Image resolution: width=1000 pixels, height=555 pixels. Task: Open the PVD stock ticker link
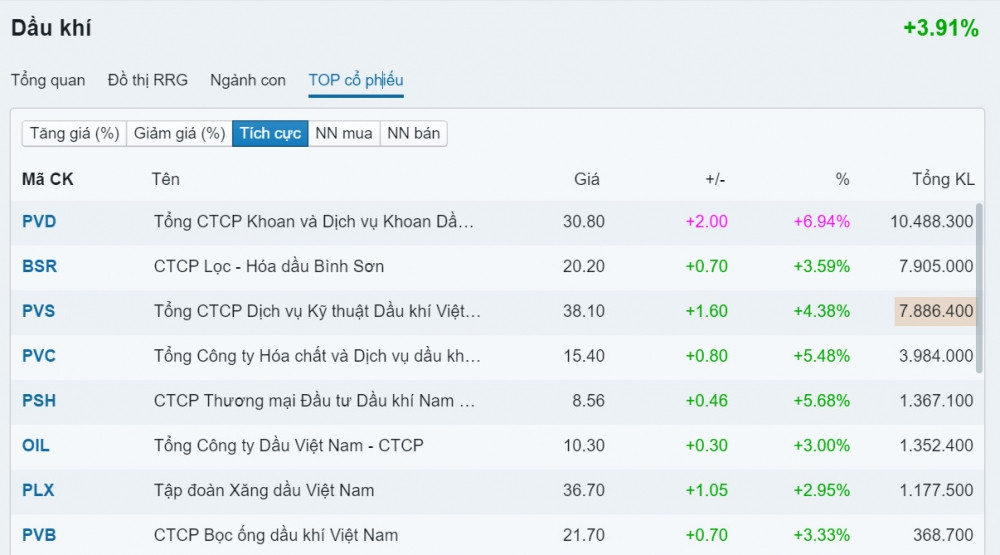tap(39, 221)
